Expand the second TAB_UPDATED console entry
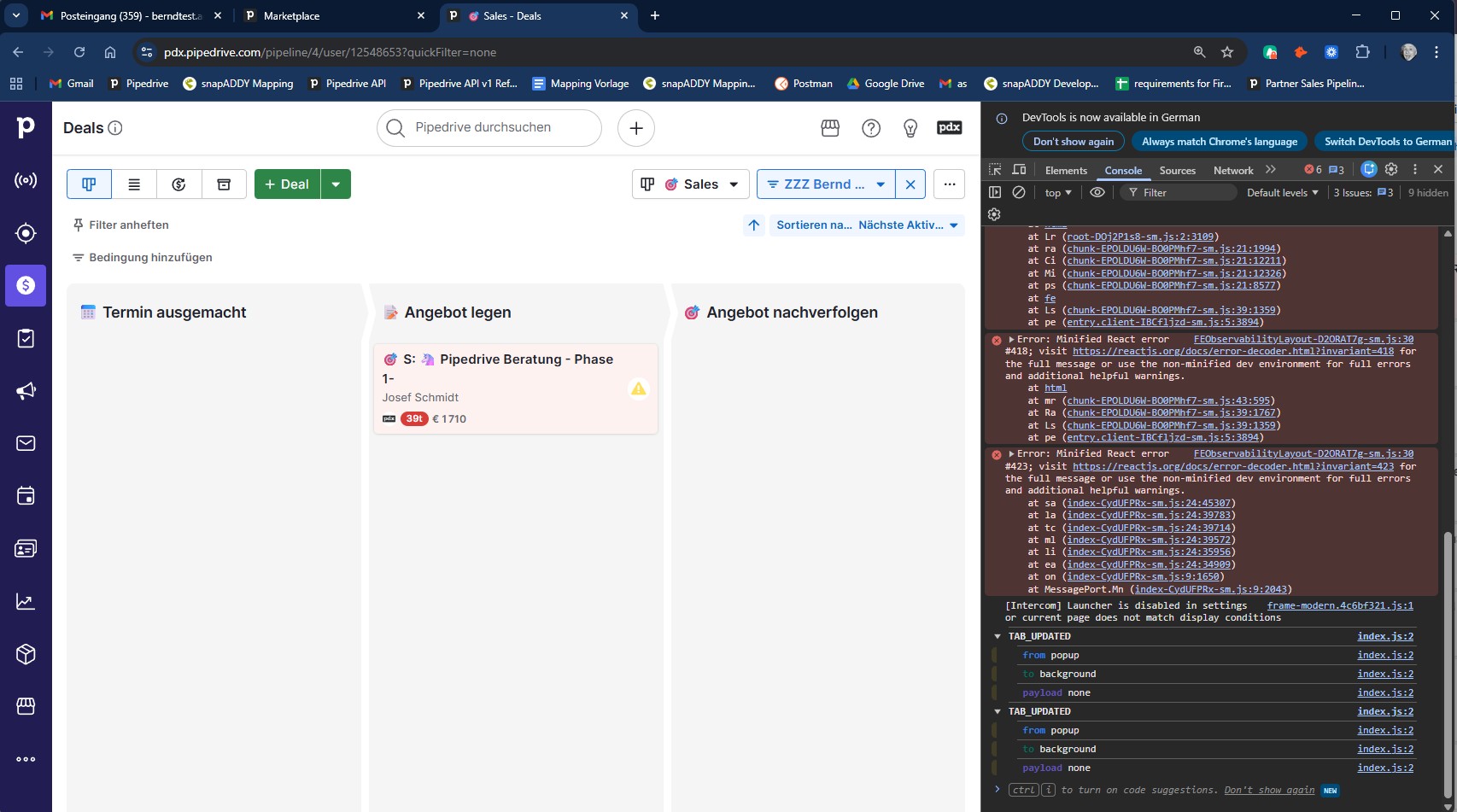This screenshot has height=812, width=1457. click(x=997, y=710)
